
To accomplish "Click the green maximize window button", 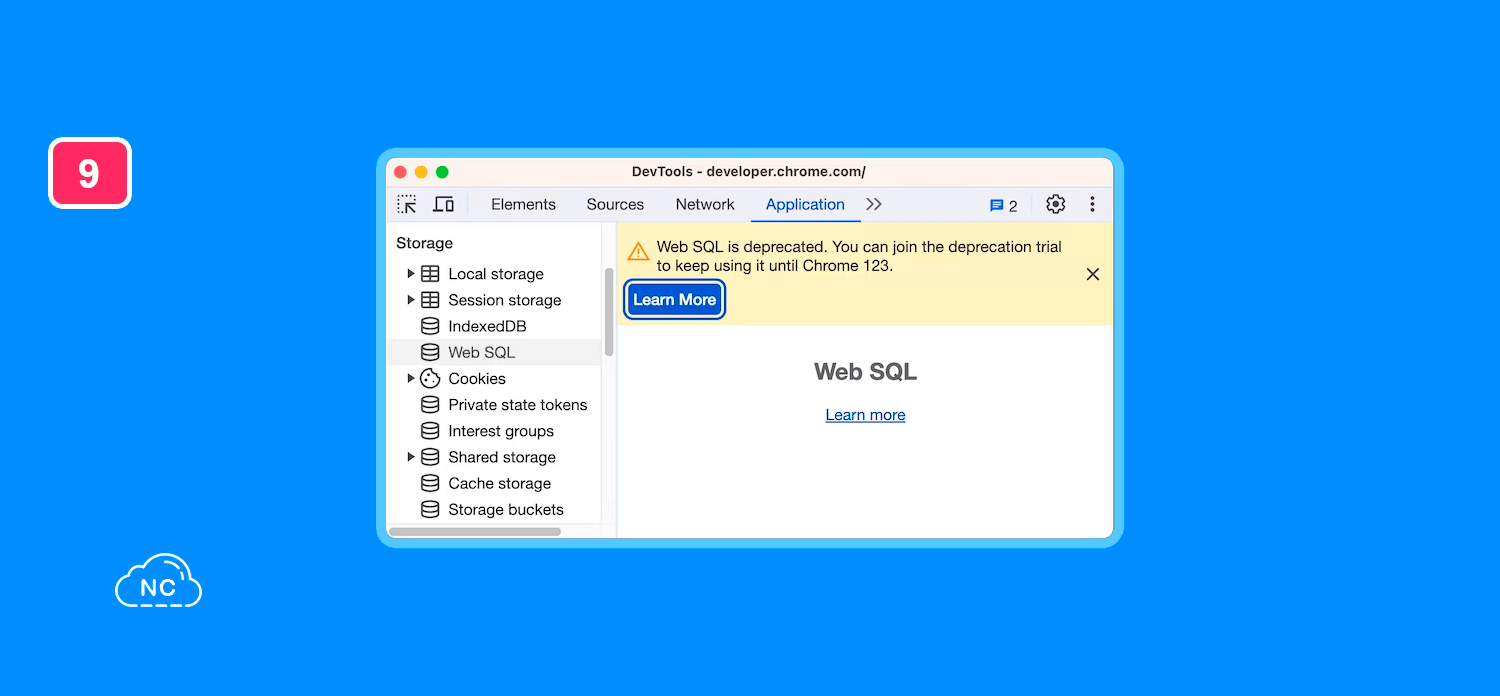I will (442, 172).
